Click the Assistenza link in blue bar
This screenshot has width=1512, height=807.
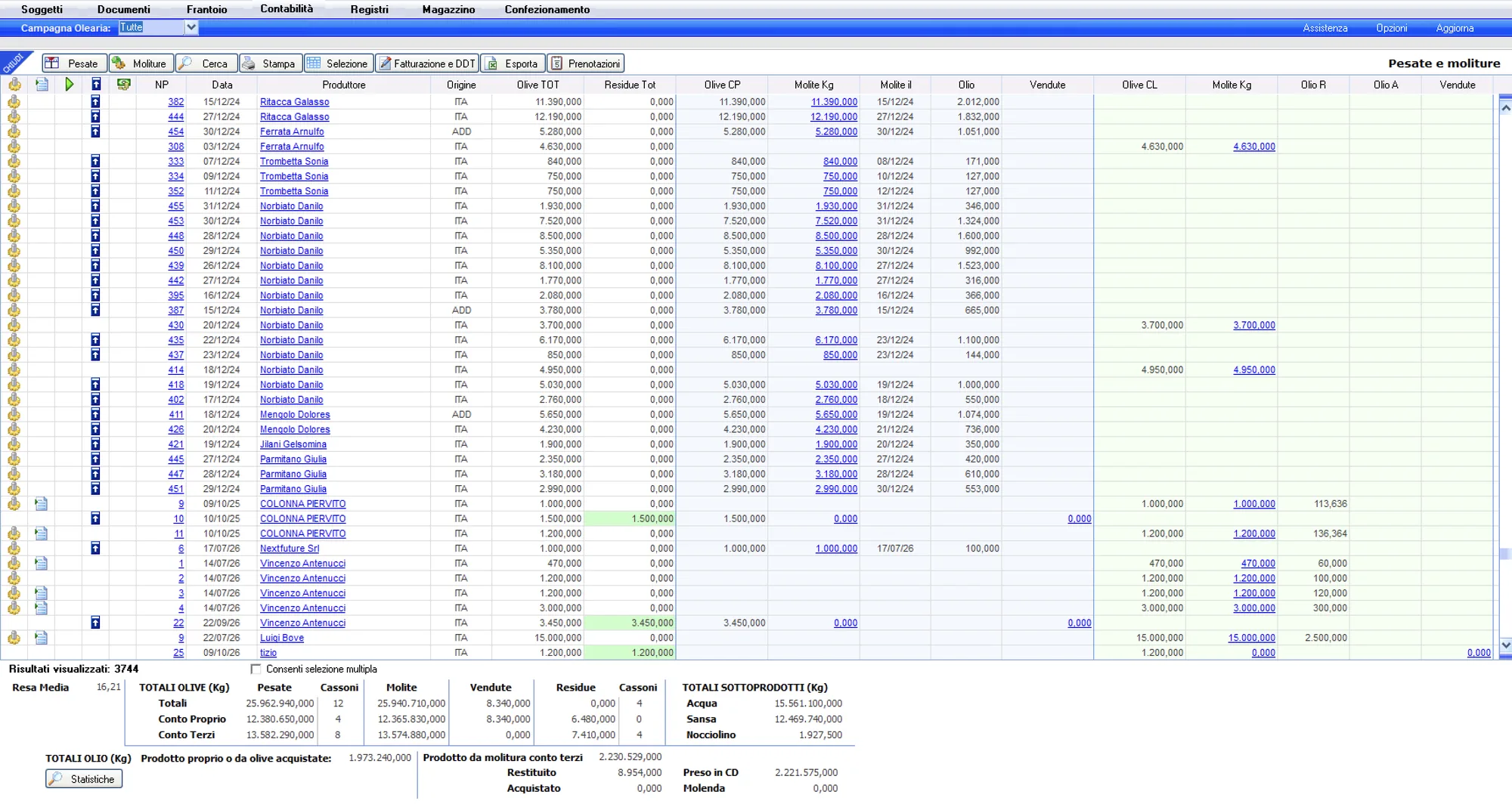[x=1325, y=28]
